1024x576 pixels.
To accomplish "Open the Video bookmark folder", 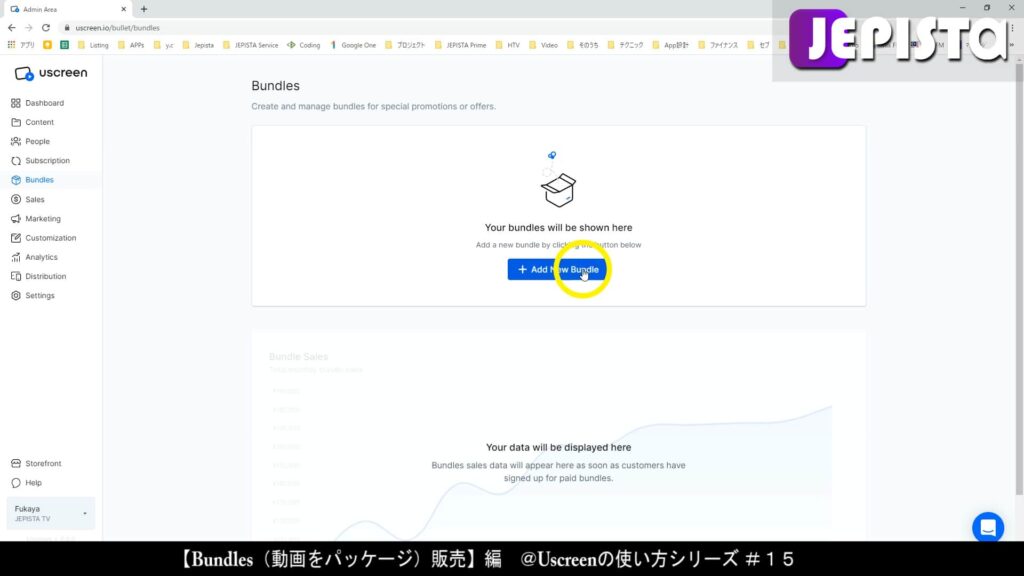I will (543, 45).
